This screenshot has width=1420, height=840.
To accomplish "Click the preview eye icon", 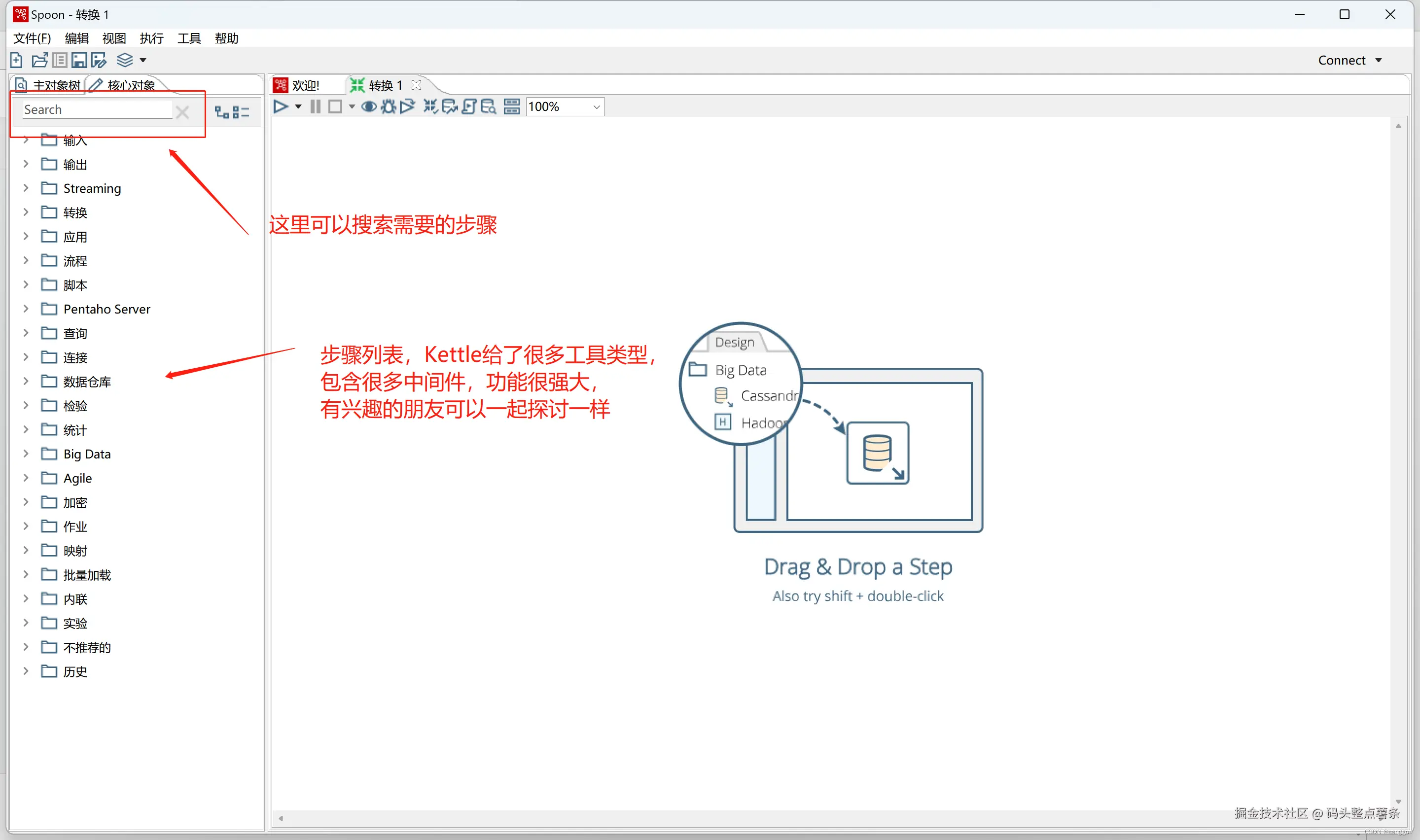I will click(369, 106).
